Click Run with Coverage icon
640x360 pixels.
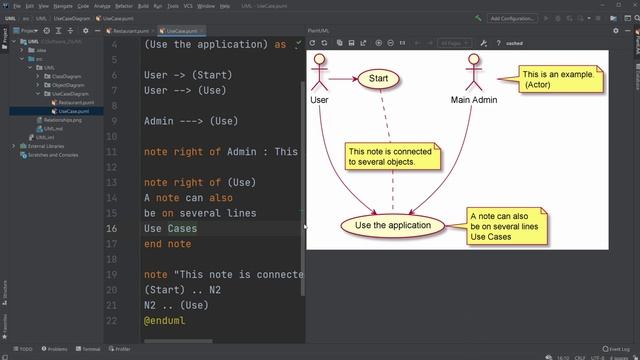(x=569, y=18)
